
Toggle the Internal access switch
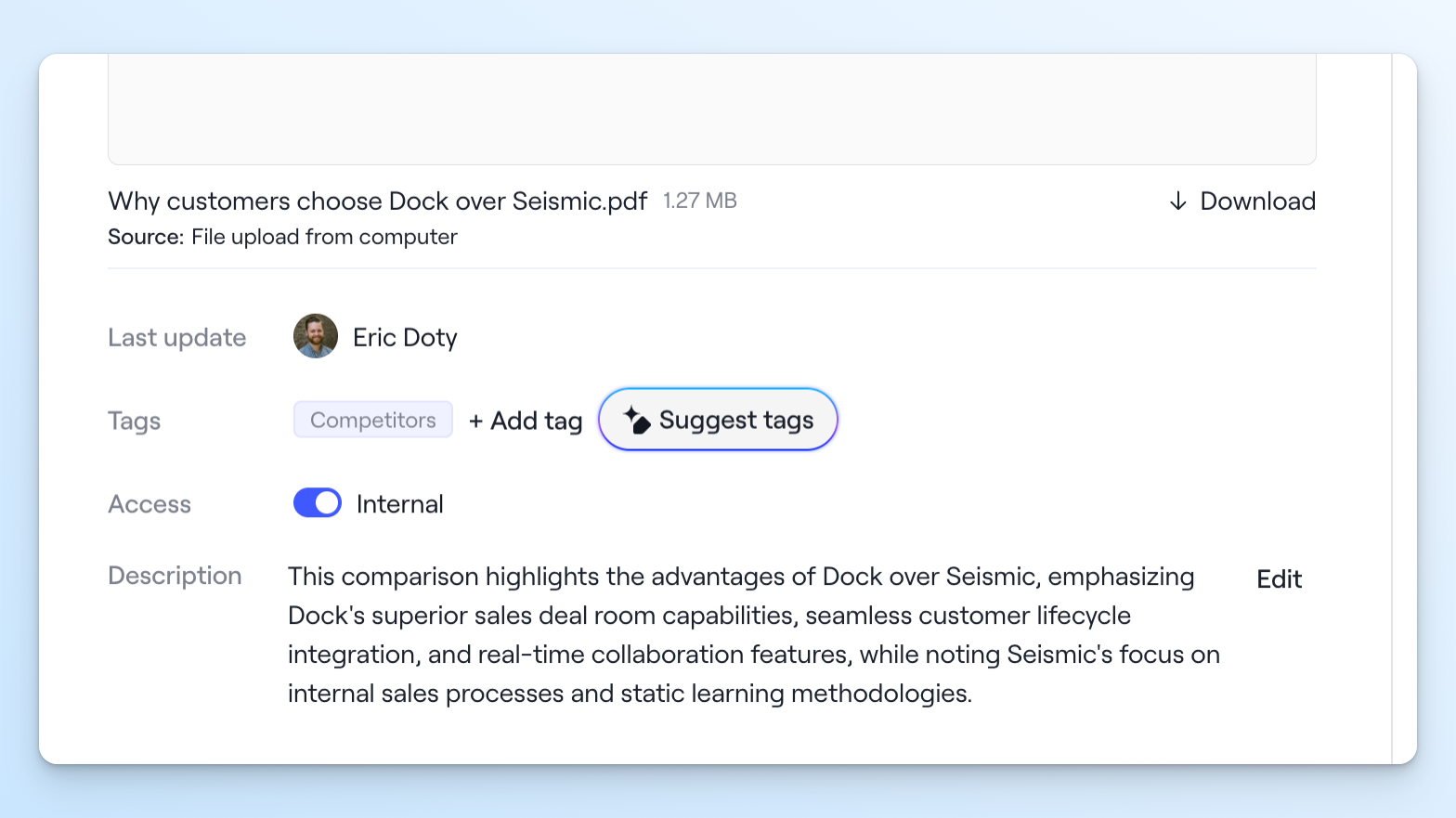point(318,503)
